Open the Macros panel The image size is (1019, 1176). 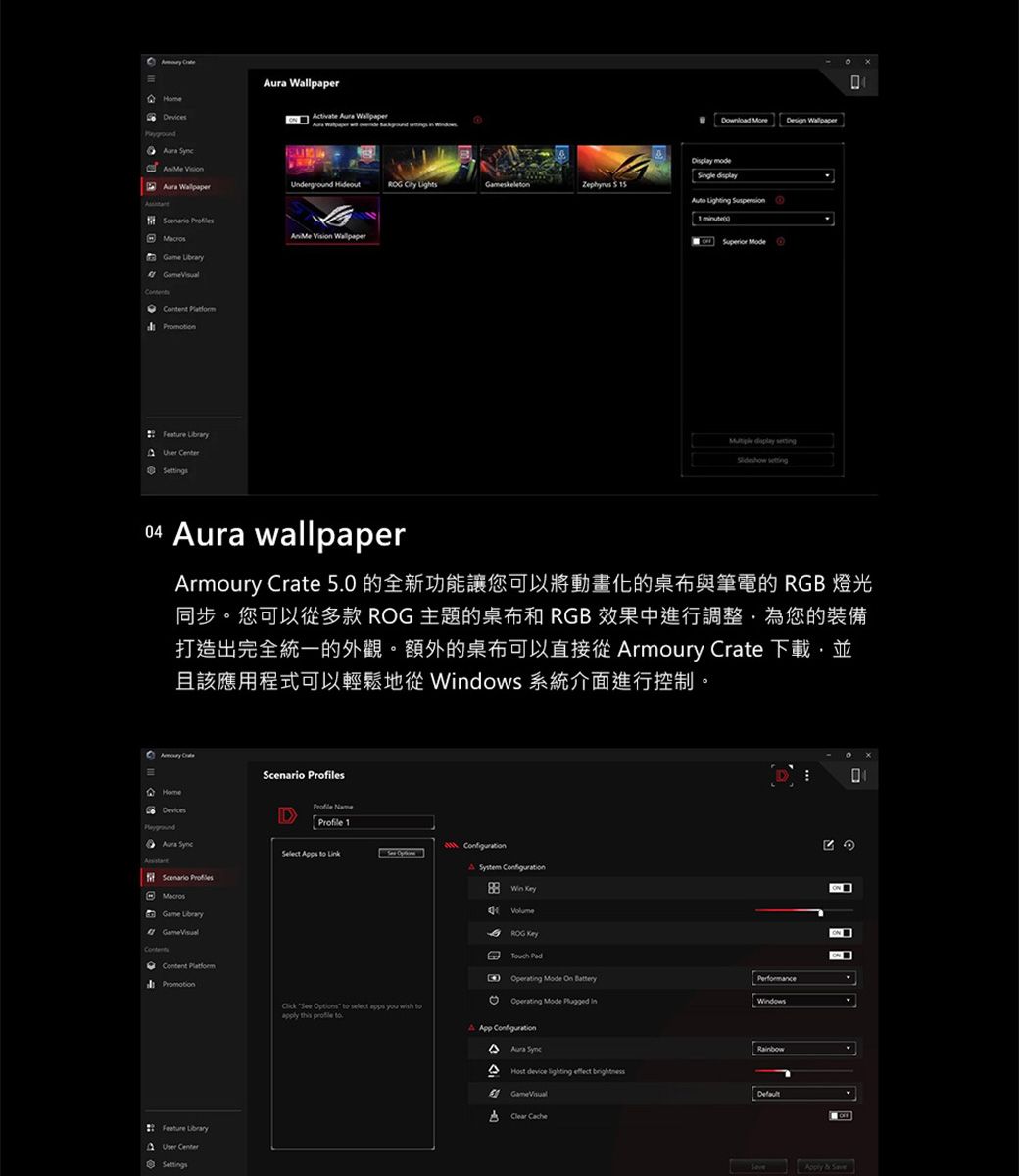pos(176,238)
